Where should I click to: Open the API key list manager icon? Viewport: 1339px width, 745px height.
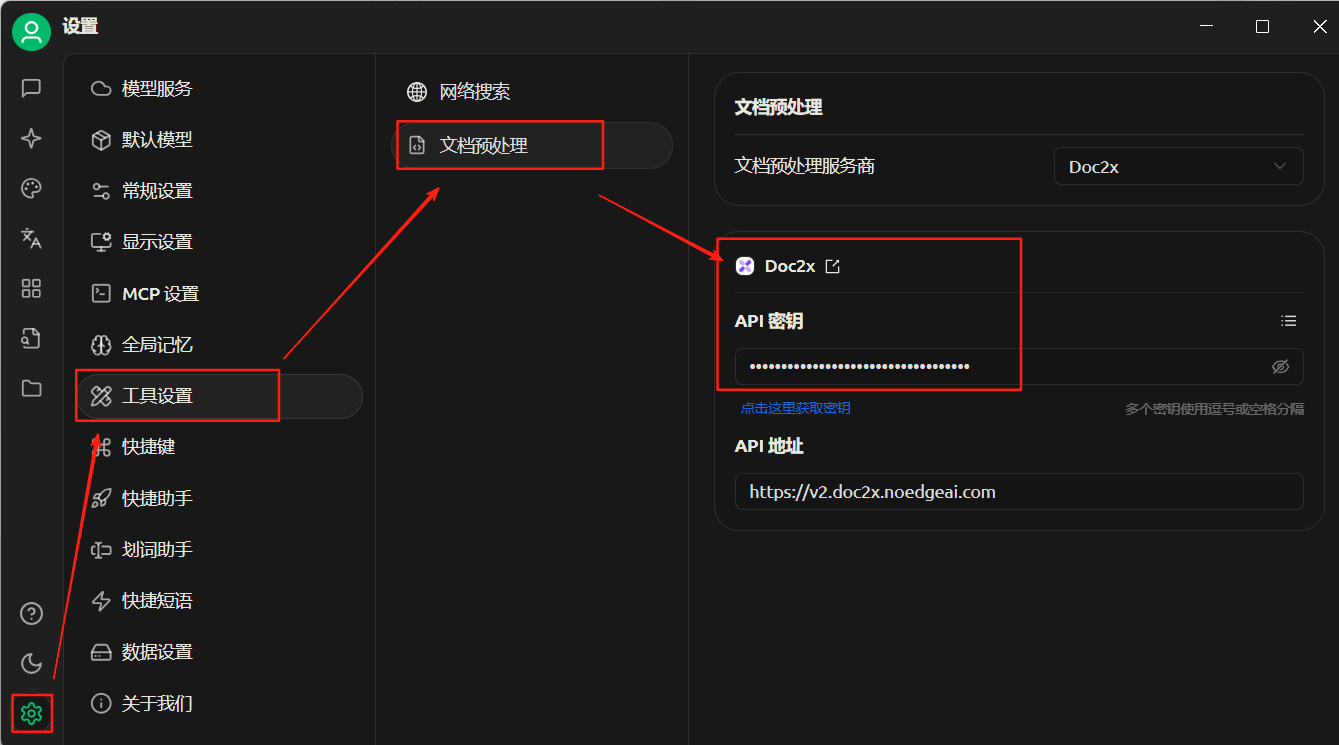click(x=1289, y=321)
